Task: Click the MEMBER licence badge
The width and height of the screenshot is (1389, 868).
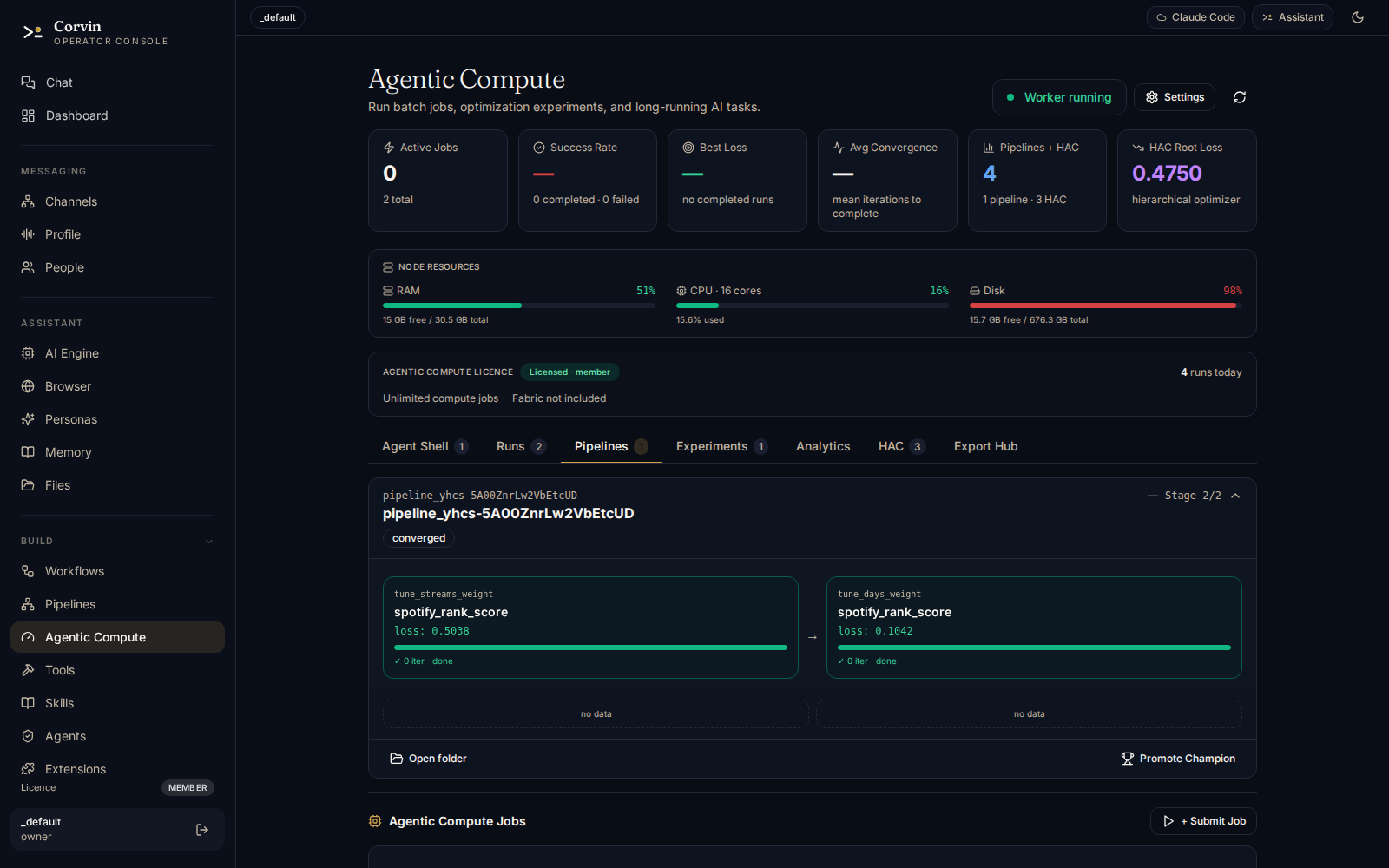Action: [188, 788]
